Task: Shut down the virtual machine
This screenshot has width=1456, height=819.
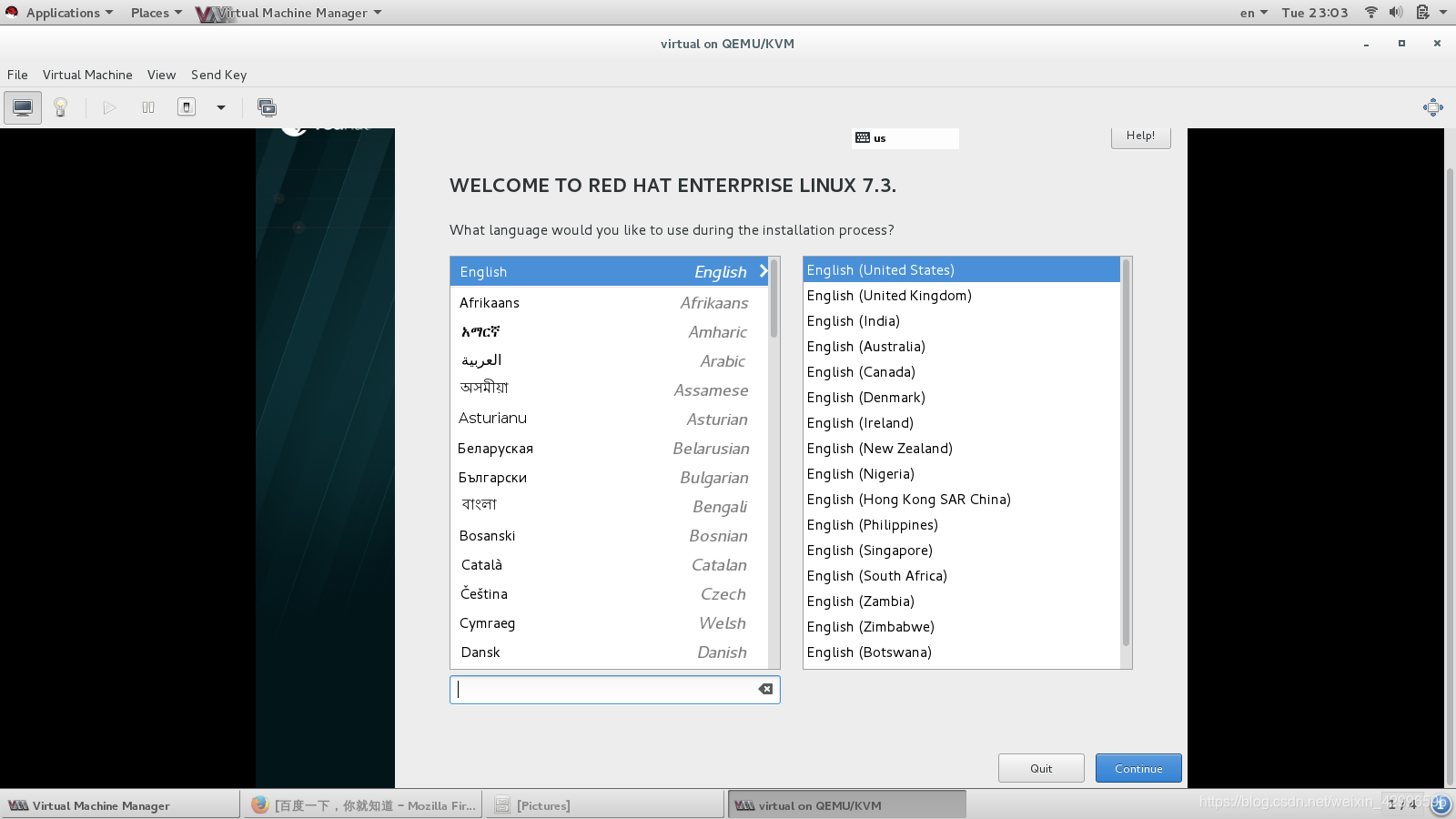Action: click(187, 107)
